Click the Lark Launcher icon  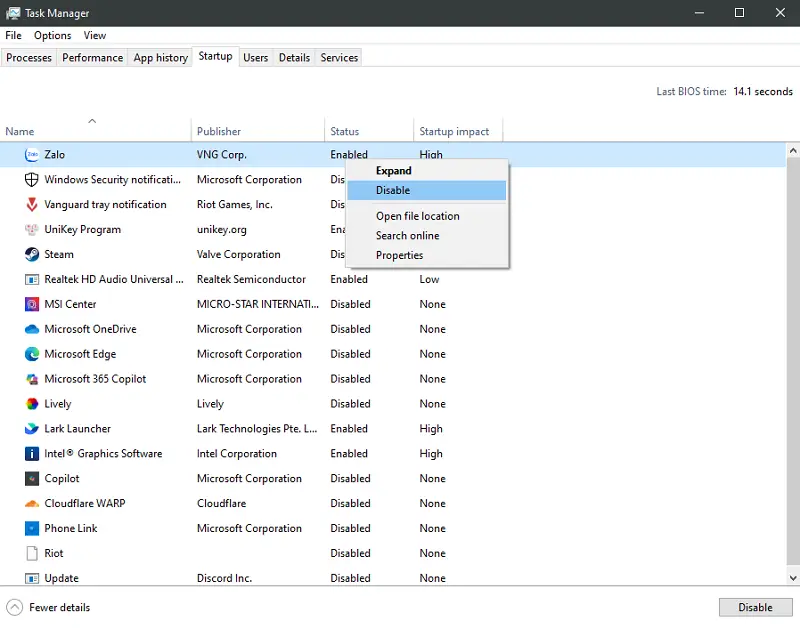(x=32, y=429)
